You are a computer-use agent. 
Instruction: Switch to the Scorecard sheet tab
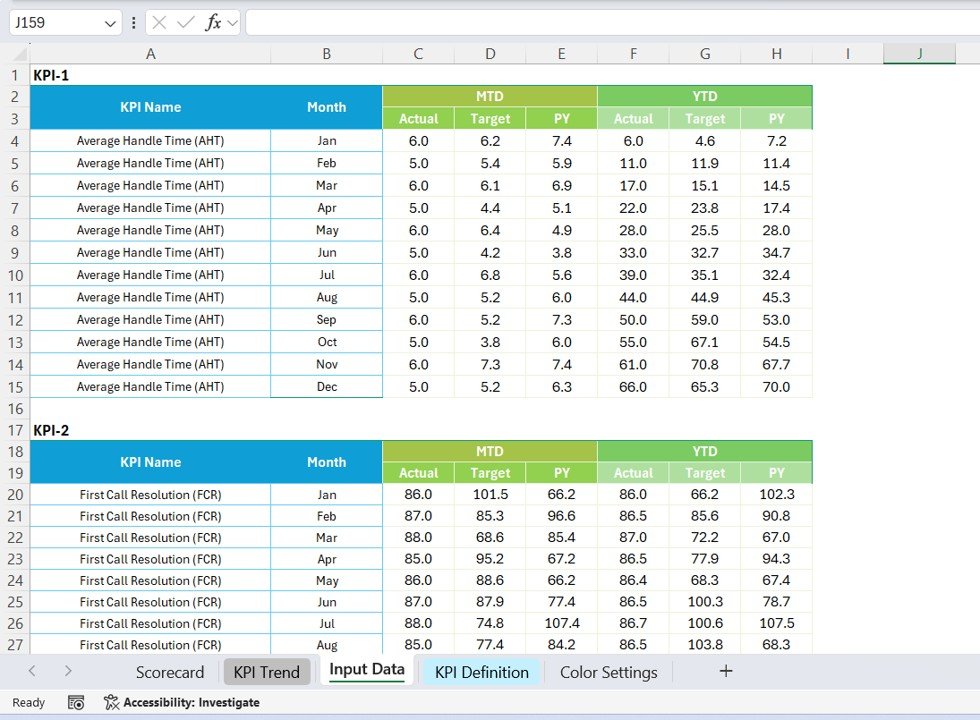tap(170, 672)
